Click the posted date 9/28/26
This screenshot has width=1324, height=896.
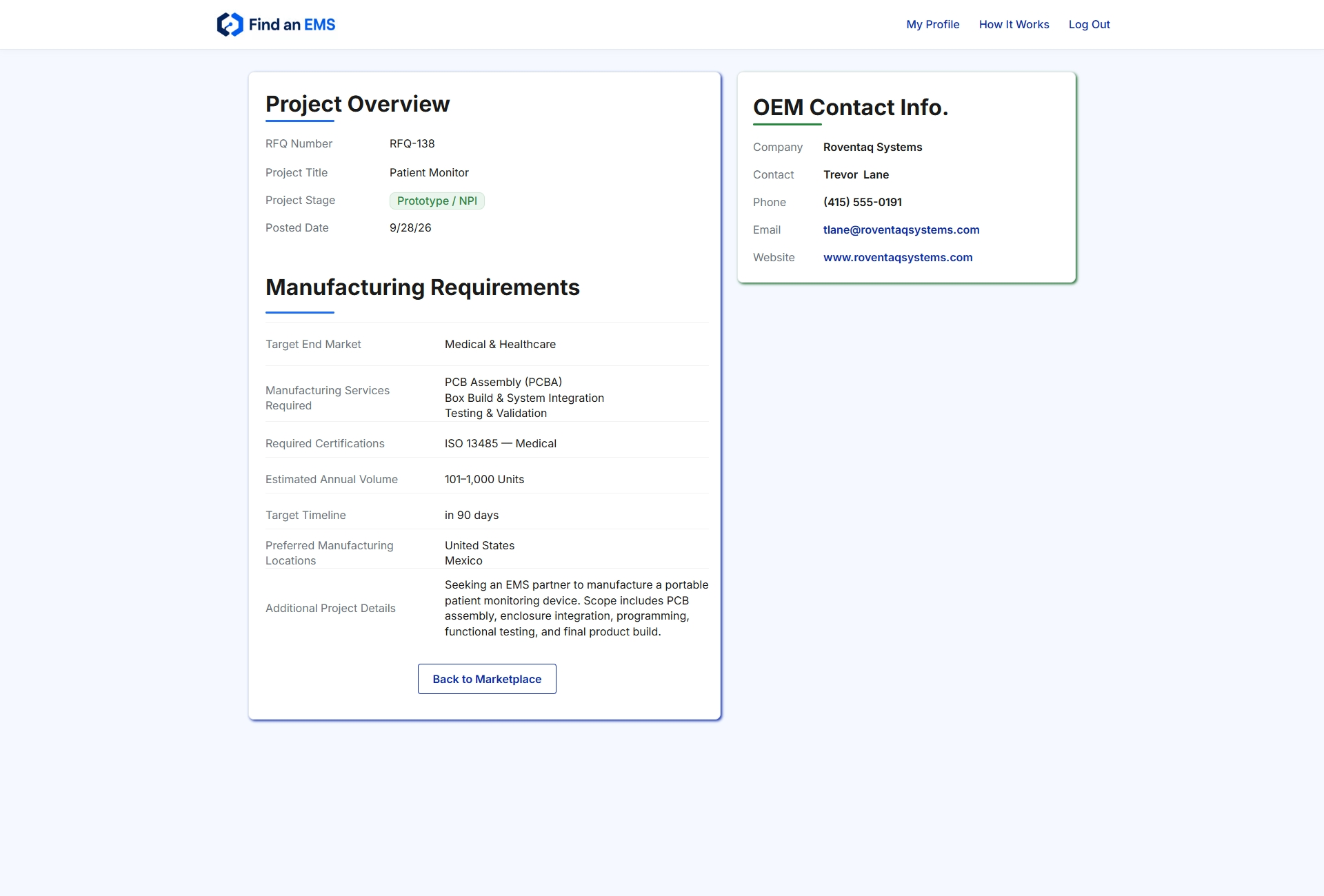point(410,227)
